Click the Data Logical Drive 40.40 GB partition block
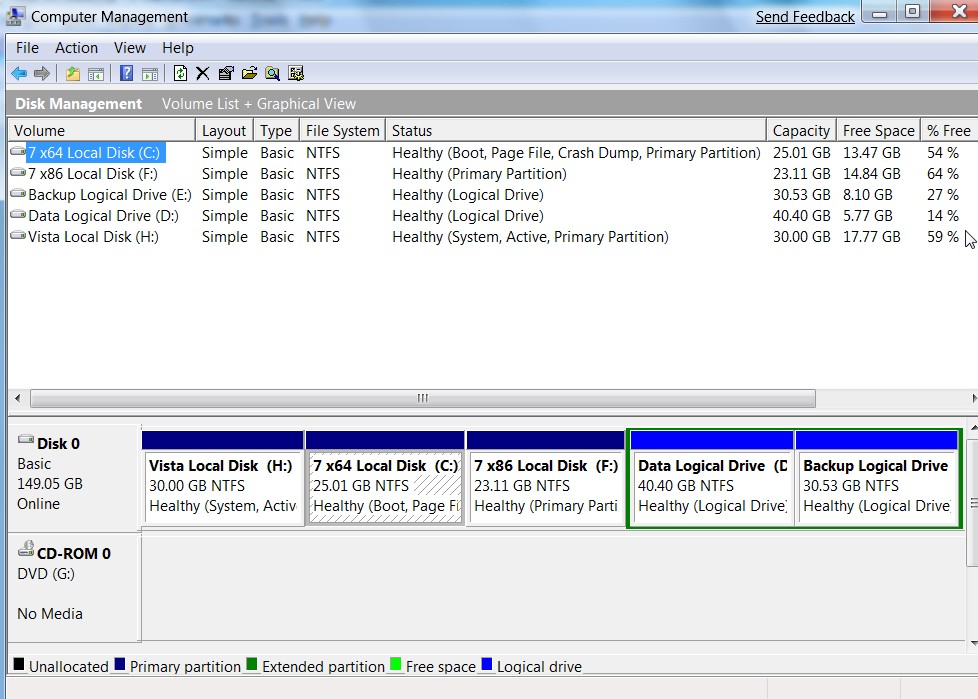 (x=712, y=478)
